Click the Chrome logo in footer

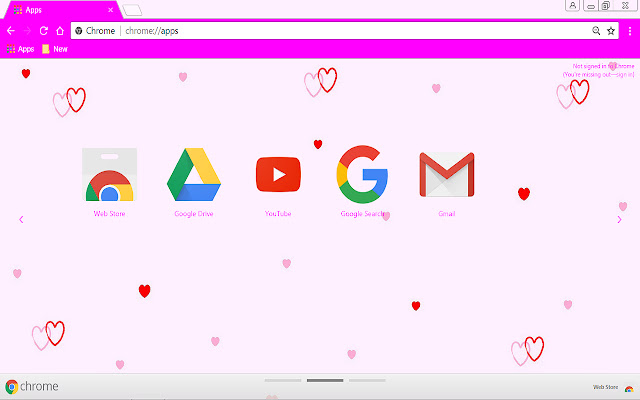32,386
